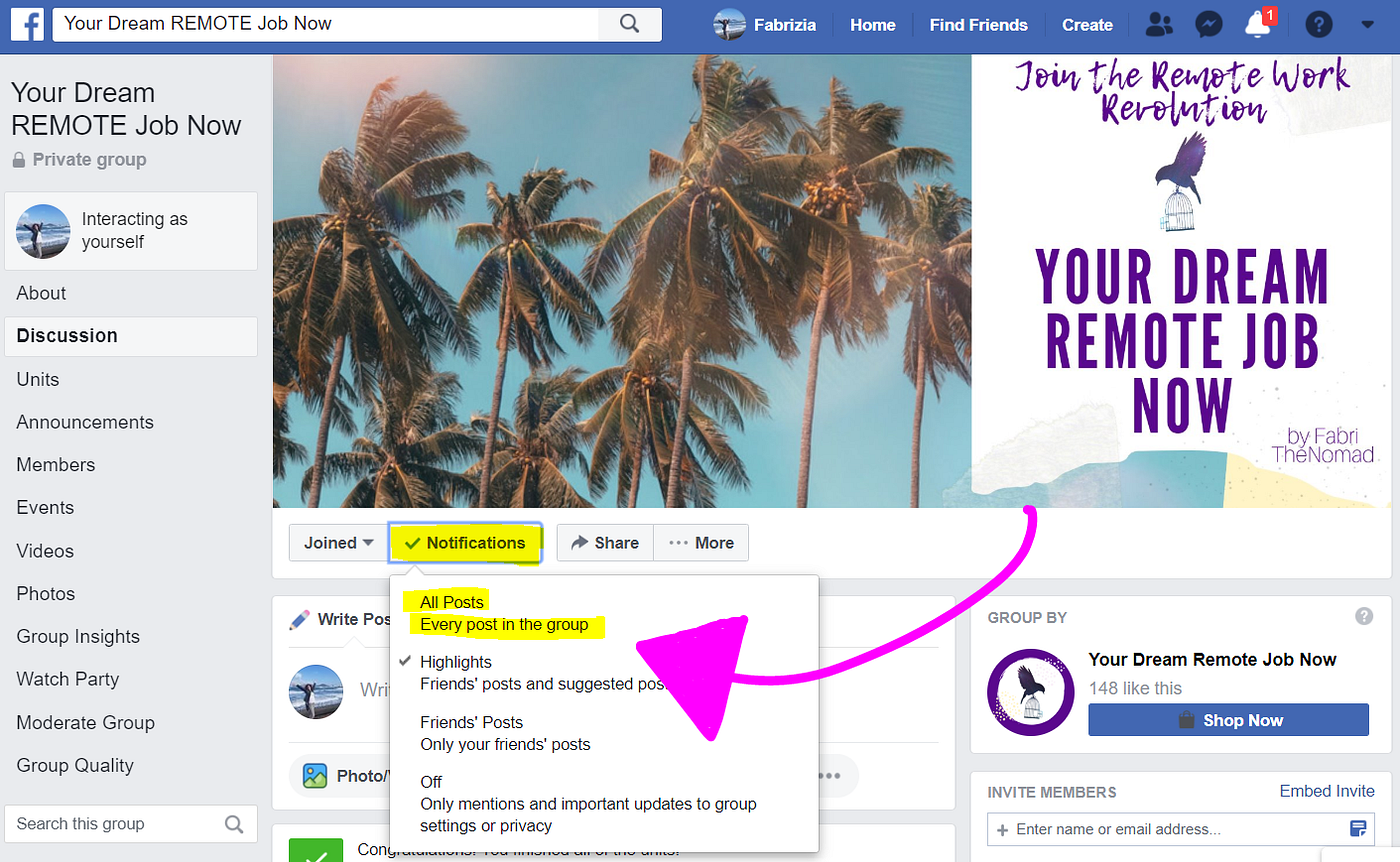Click the search magnifier button in top bar

629,24
